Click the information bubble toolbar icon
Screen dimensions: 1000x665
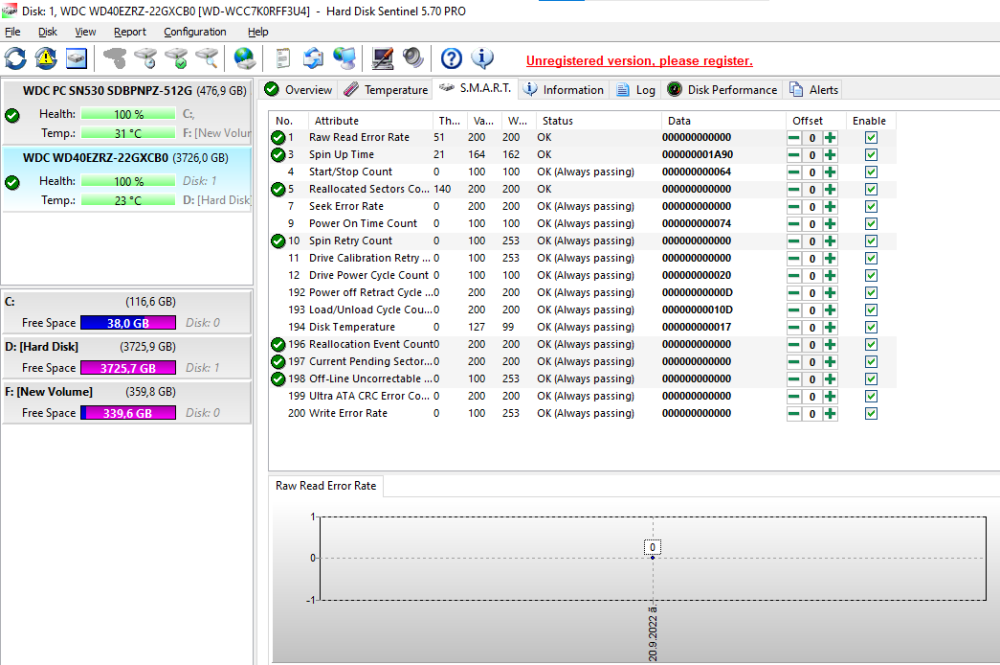coord(482,58)
